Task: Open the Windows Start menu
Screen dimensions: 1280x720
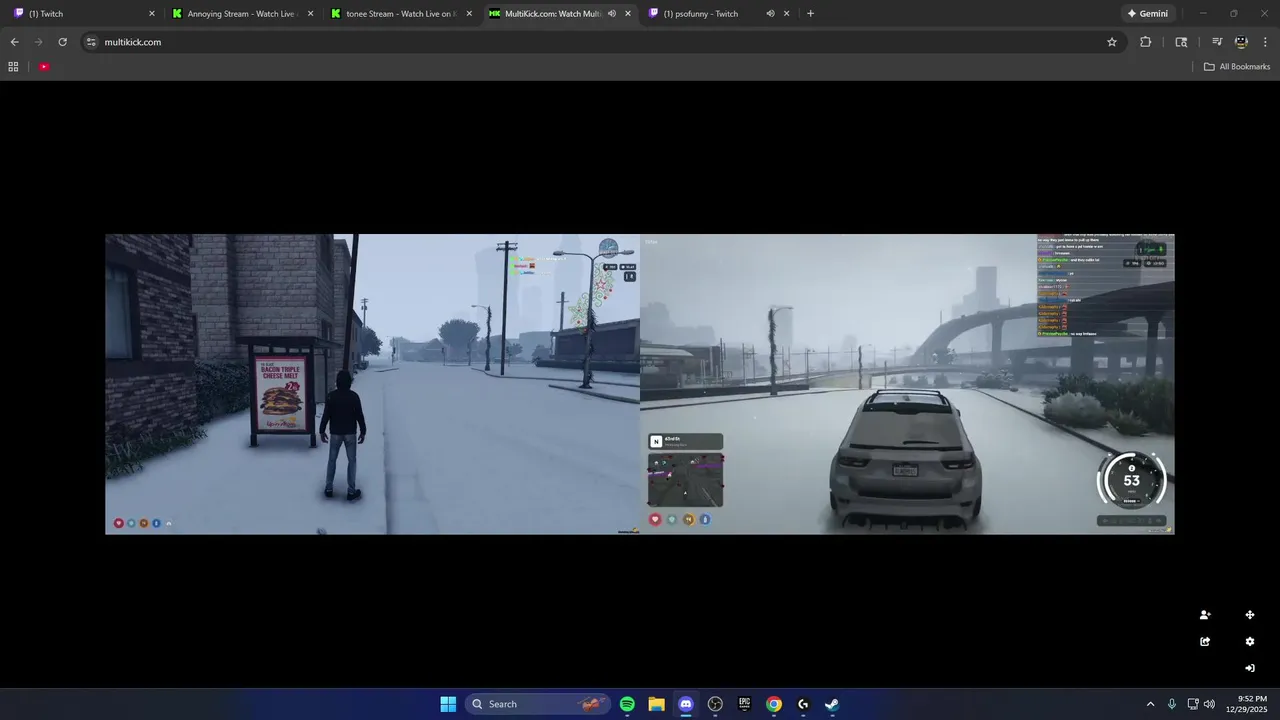Action: (448, 704)
